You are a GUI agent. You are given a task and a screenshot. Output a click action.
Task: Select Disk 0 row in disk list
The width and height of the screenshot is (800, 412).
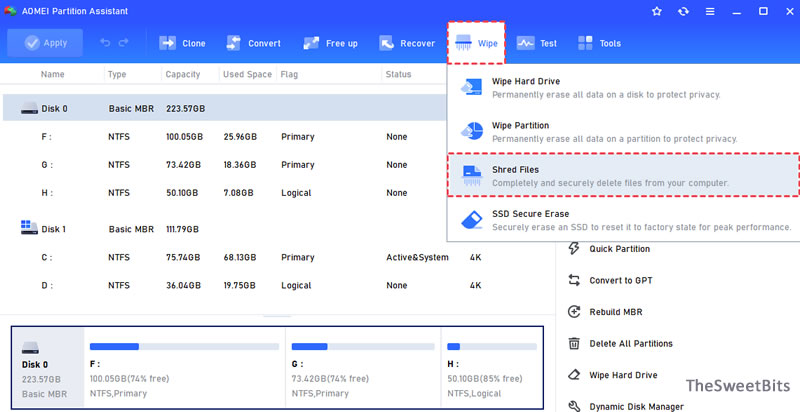[x=224, y=108]
